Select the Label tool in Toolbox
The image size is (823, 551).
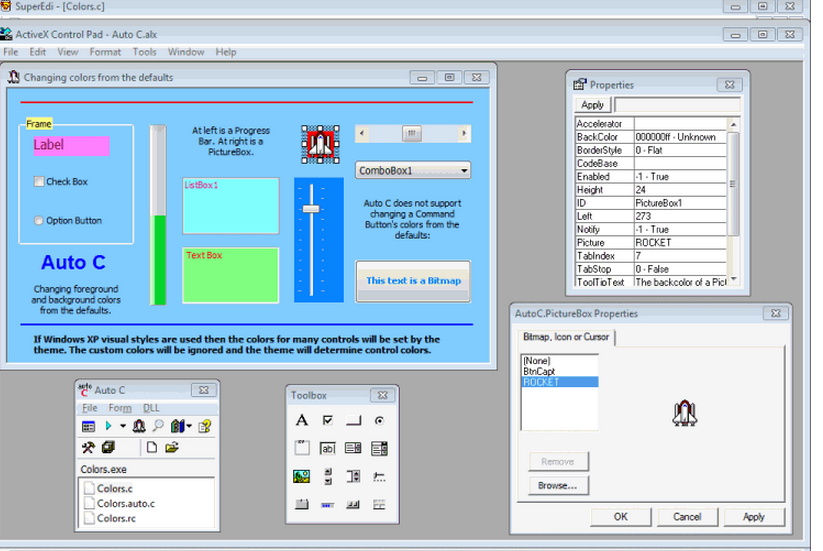pos(302,421)
